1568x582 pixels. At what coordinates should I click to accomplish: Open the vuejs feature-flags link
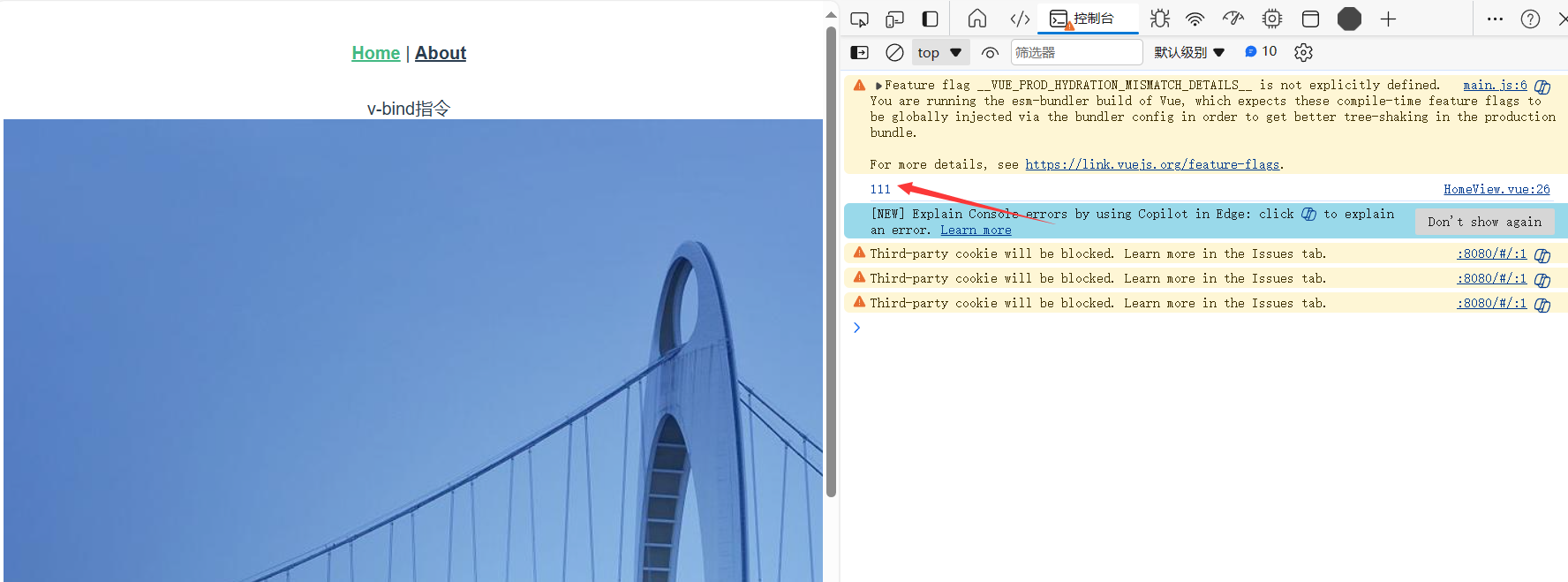[x=1151, y=164]
